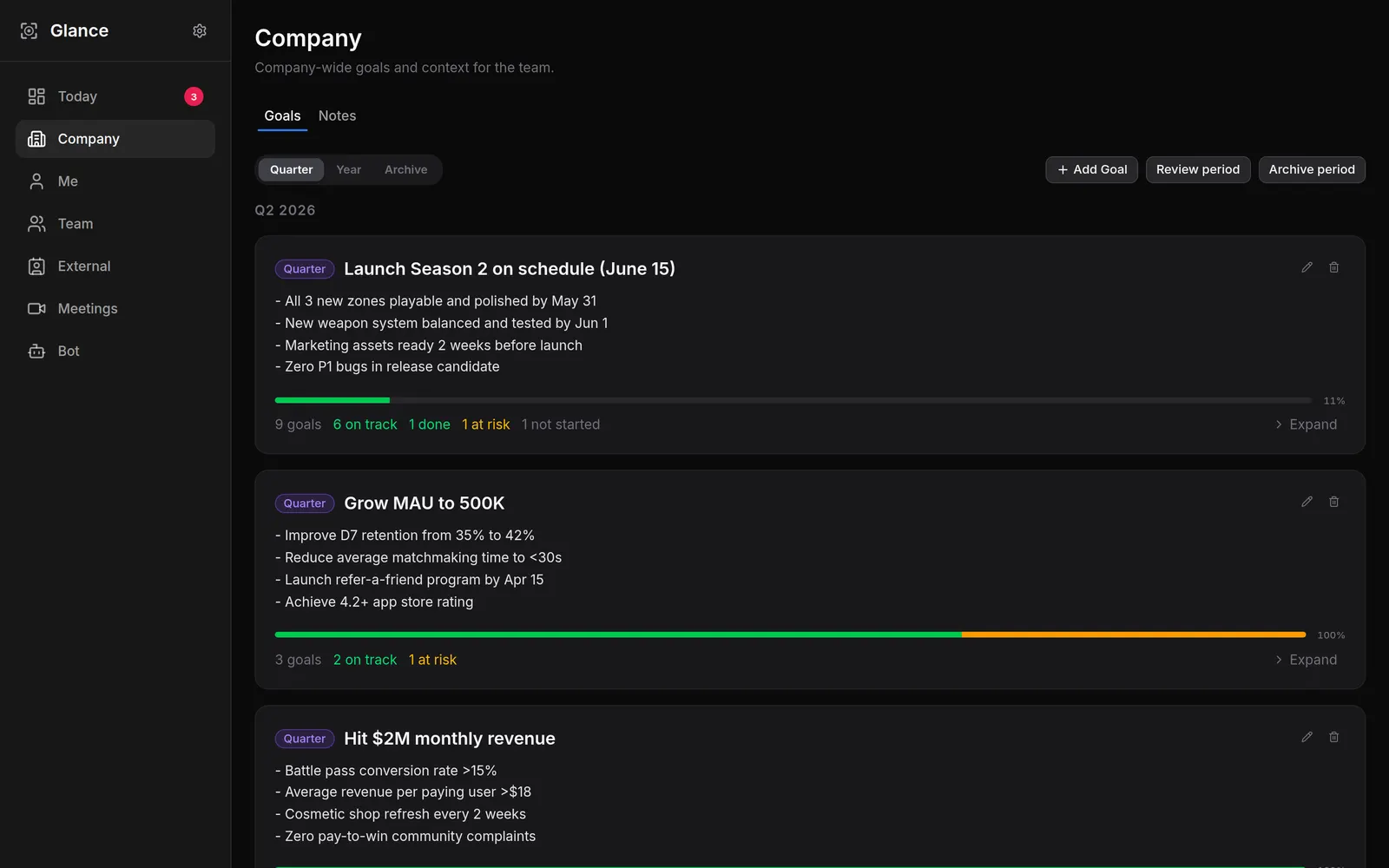This screenshot has height=868, width=1389.
Task: Click "Achieve 4.2+ app store rating" line
Action: pos(374,602)
